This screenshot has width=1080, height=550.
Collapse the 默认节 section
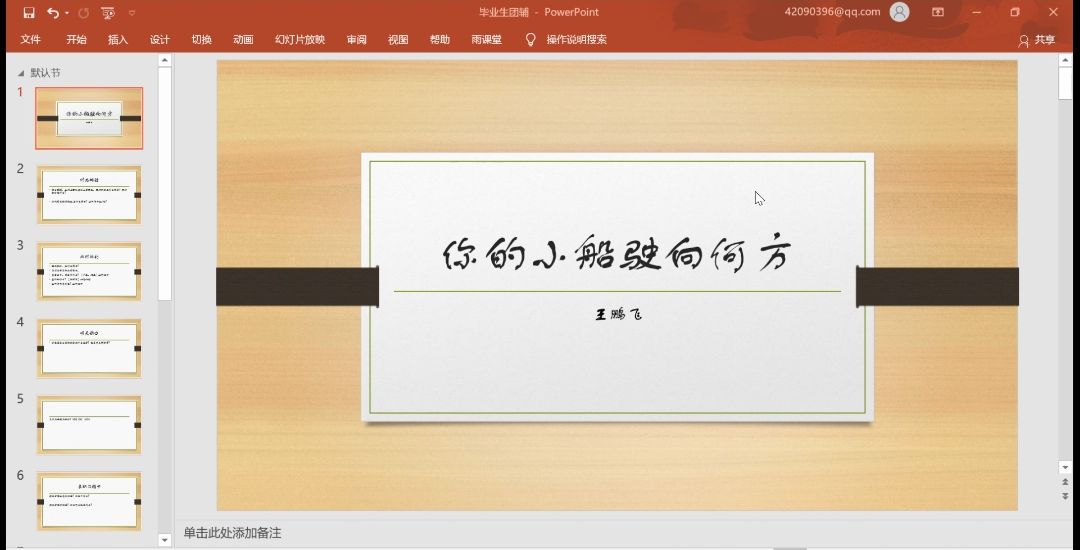[21, 73]
